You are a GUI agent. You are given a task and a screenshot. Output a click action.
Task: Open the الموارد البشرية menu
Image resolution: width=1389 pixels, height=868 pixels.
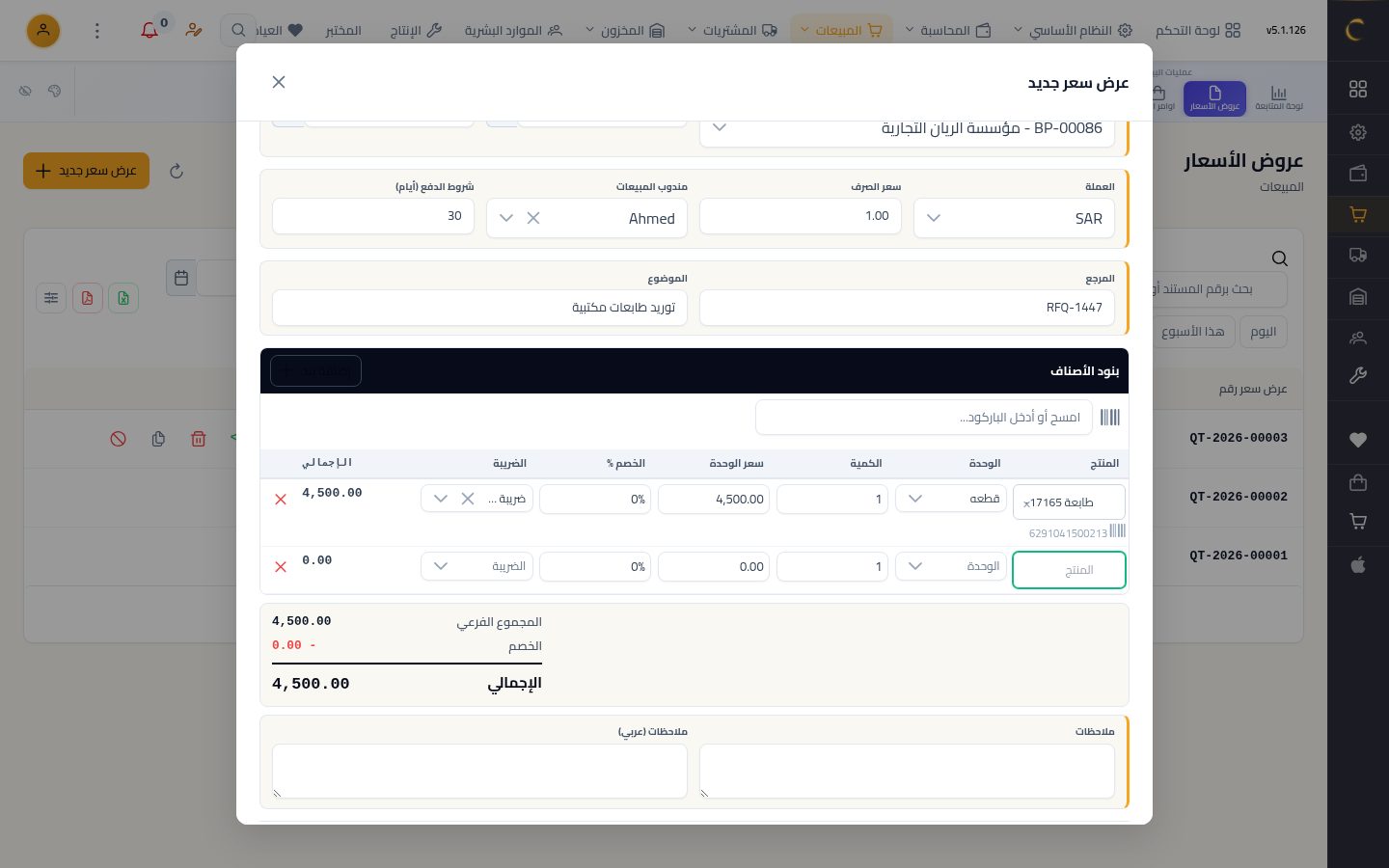pyautogui.click(x=513, y=31)
